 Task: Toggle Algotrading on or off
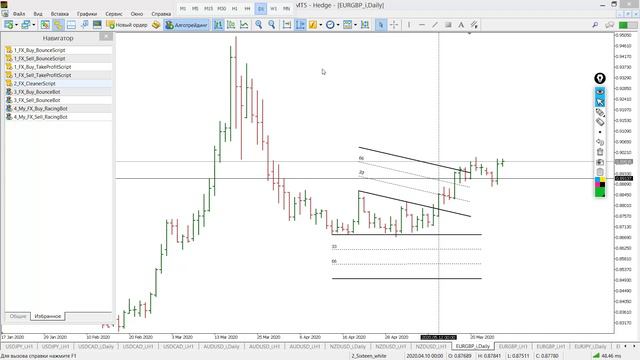[x=187, y=25]
